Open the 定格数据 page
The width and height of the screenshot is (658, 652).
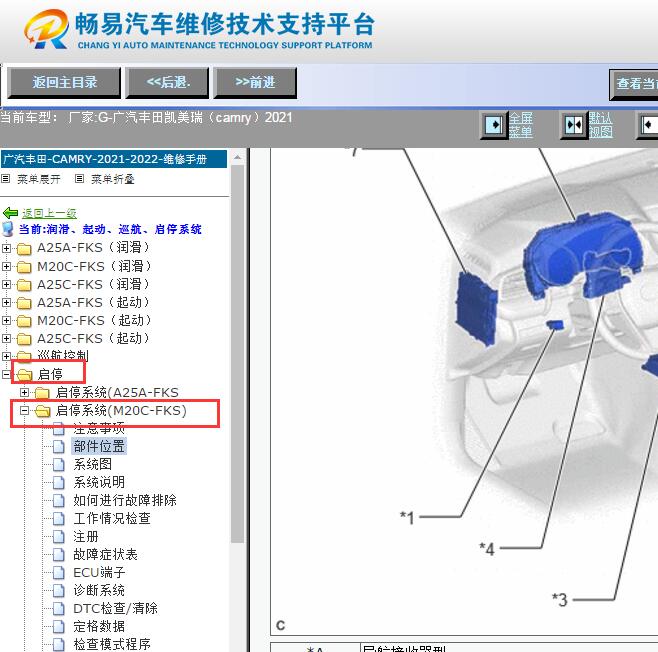pos(99,626)
